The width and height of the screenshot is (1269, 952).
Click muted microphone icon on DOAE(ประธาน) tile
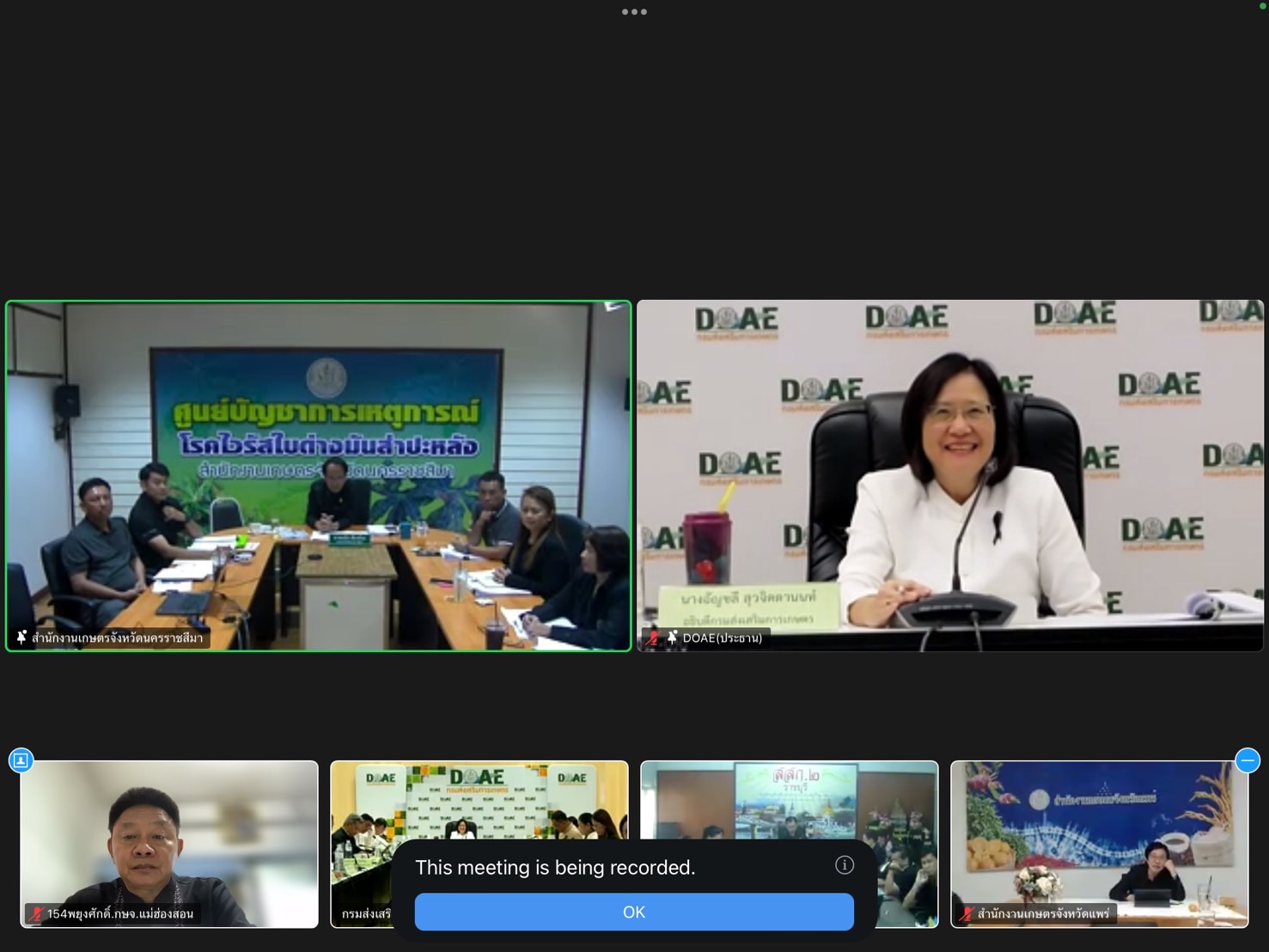coord(653,638)
